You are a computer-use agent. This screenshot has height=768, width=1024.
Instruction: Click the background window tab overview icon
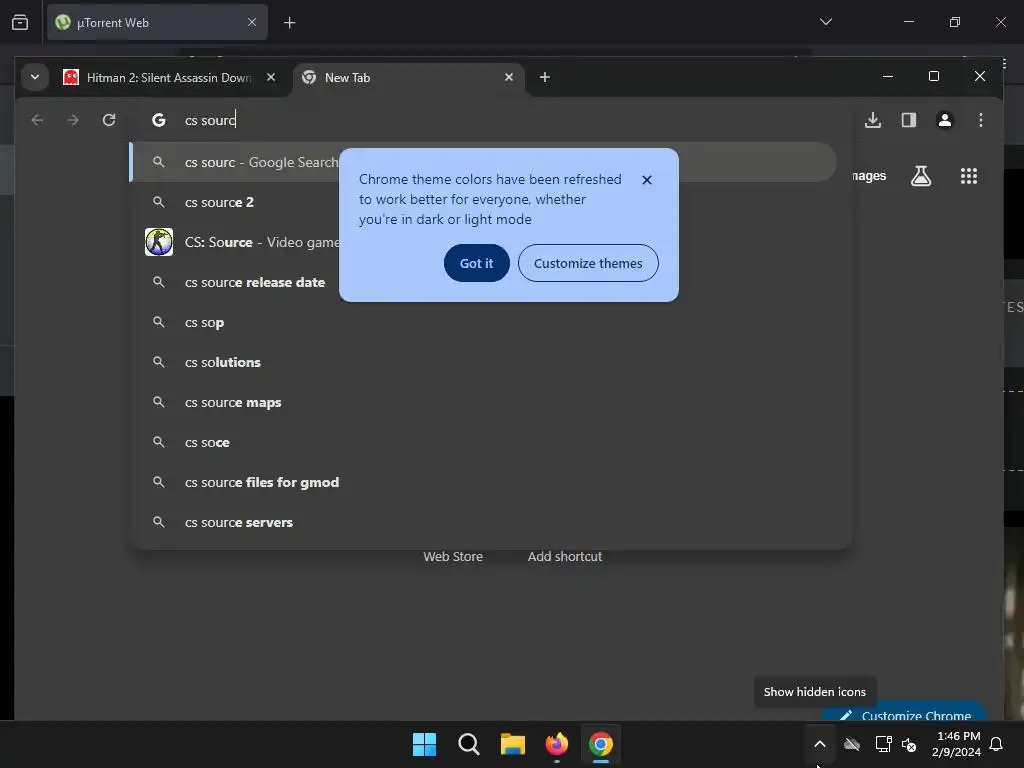(x=20, y=23)
